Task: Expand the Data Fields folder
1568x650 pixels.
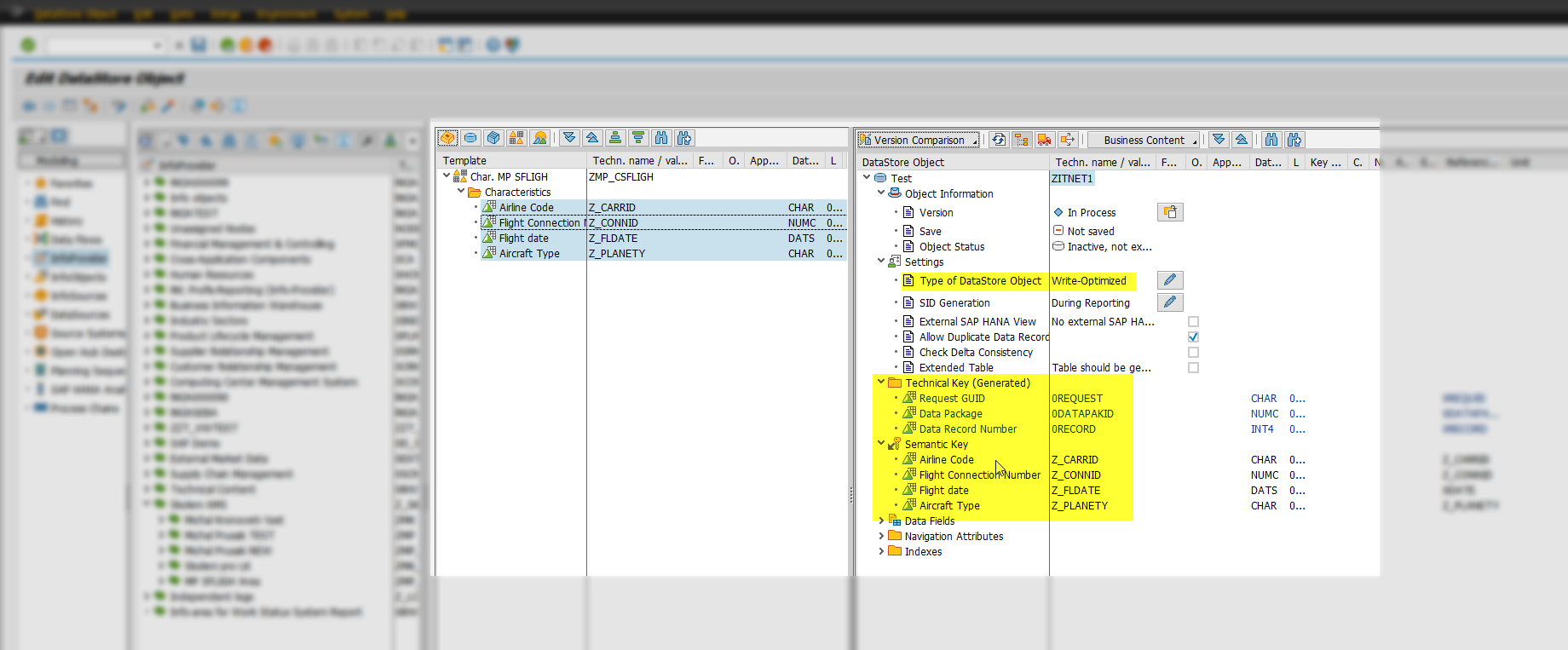Action: (881, 521)
